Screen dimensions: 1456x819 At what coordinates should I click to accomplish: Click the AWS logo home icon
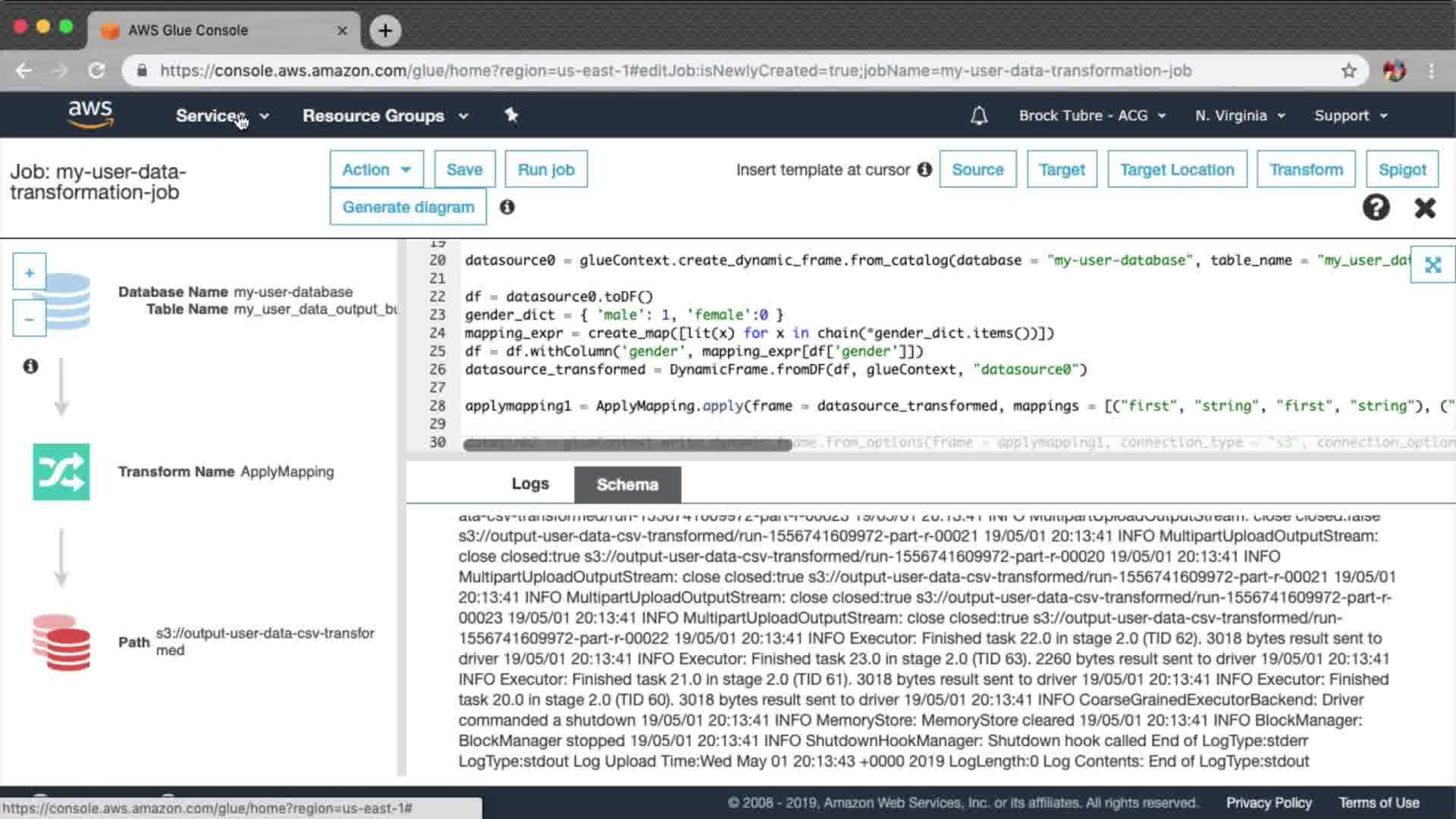[x=90, y=114]
